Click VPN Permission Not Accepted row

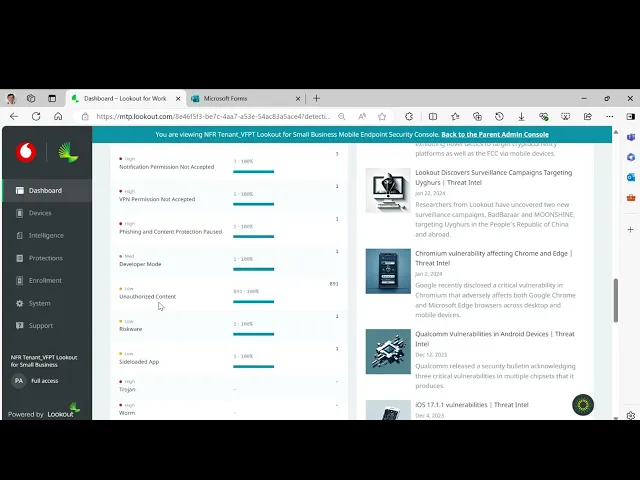pyautogui.click(x=229, y=196)
